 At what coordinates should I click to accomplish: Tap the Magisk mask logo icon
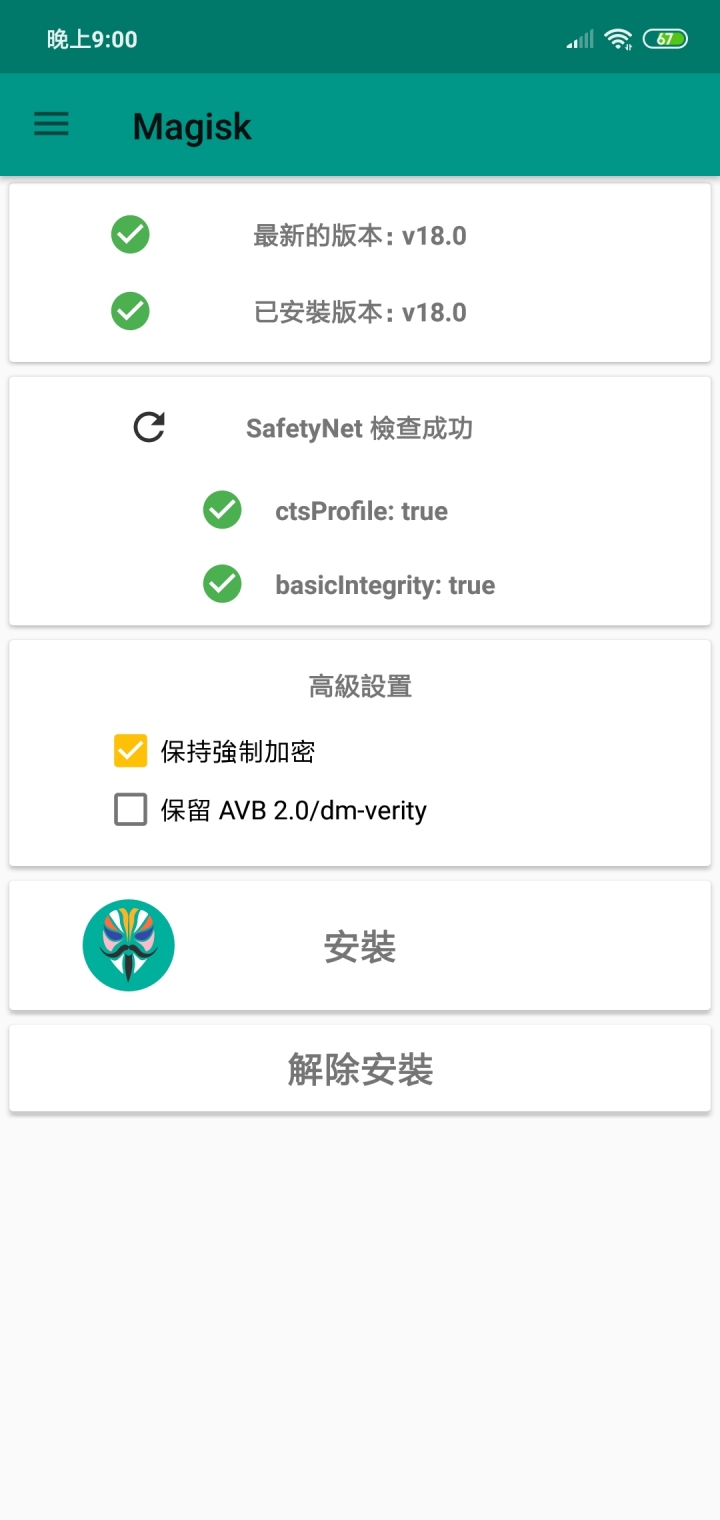click(x=129, y=946)
